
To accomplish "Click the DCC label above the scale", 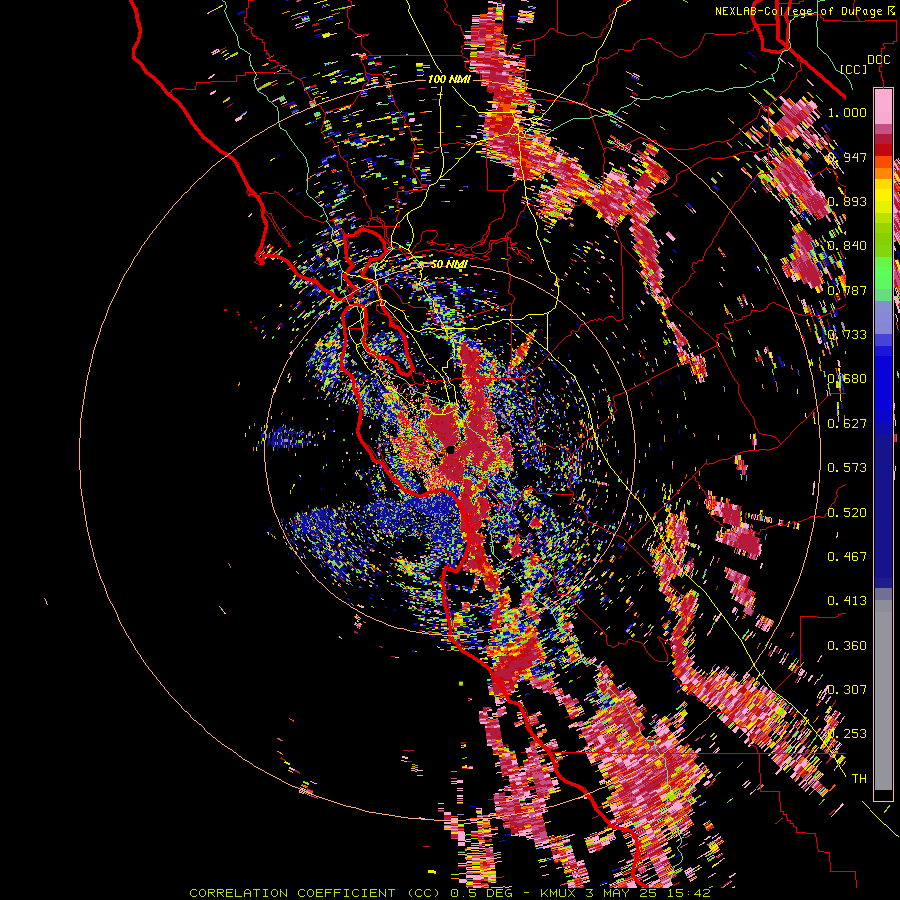I will click(x=878, y=59).
